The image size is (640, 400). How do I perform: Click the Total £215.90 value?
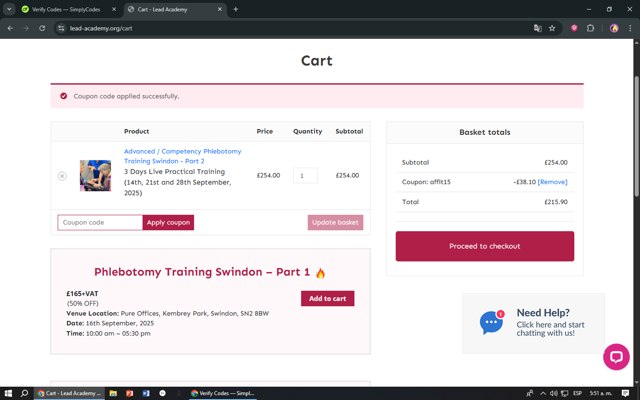click(x=556, y=202)
